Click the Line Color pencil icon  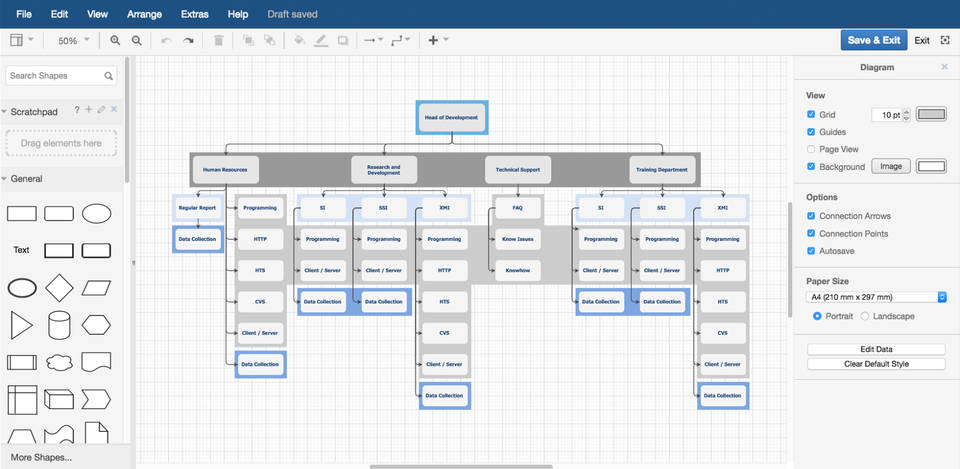[321, 41]
